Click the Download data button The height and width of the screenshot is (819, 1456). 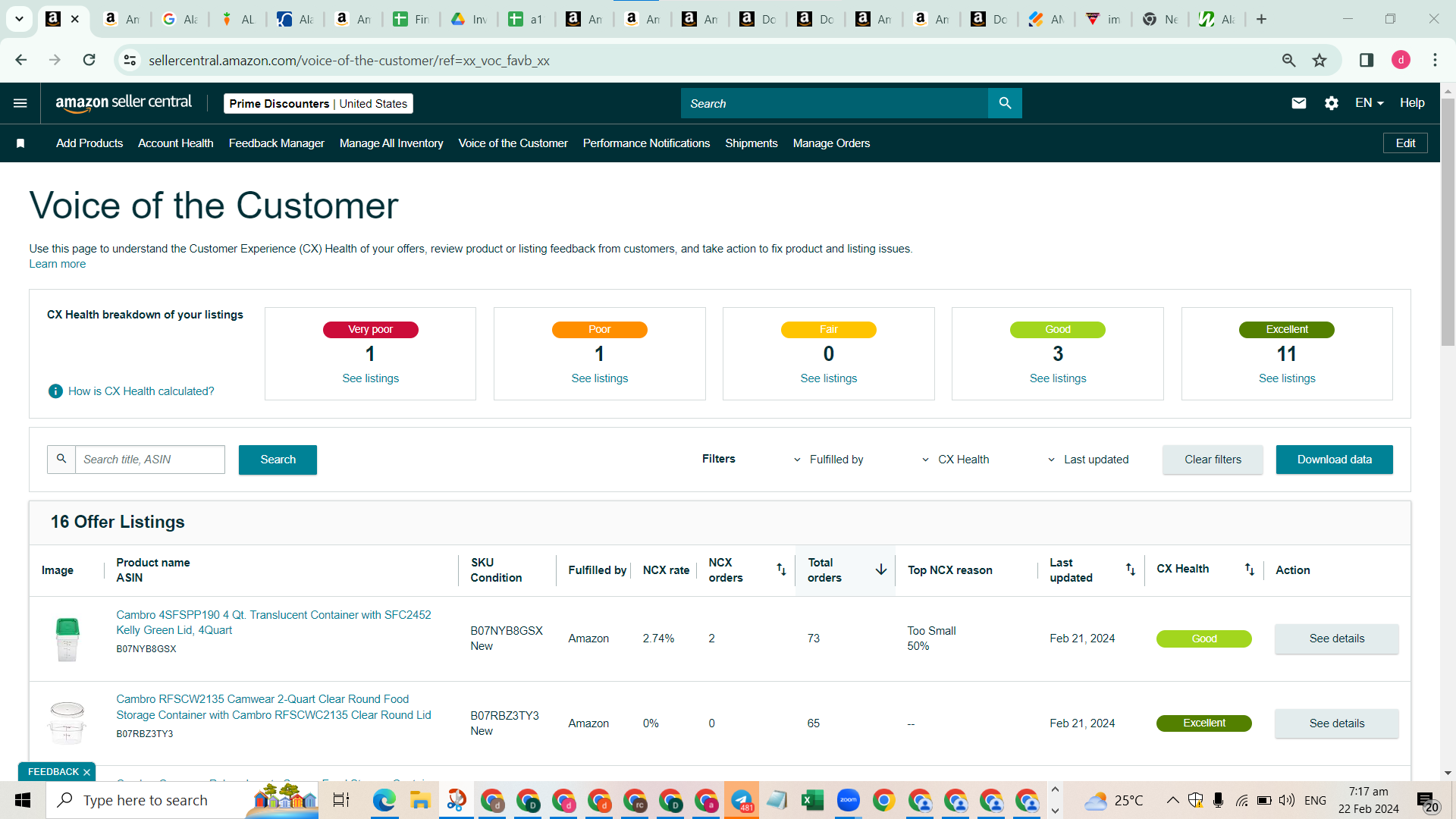click(x=1335, y=460)
